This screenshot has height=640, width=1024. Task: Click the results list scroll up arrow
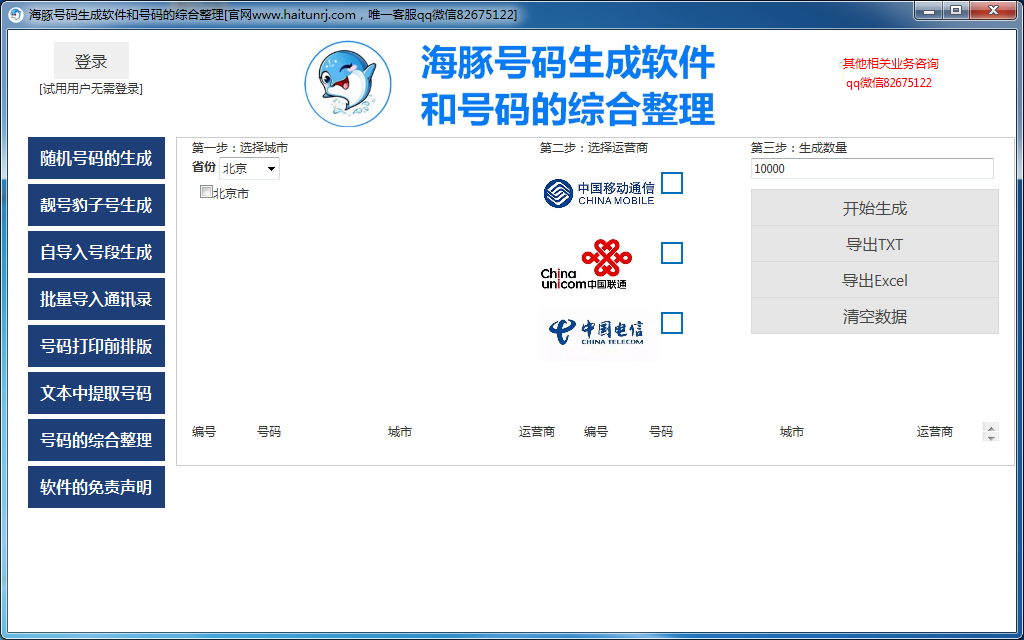click(991, 428)
